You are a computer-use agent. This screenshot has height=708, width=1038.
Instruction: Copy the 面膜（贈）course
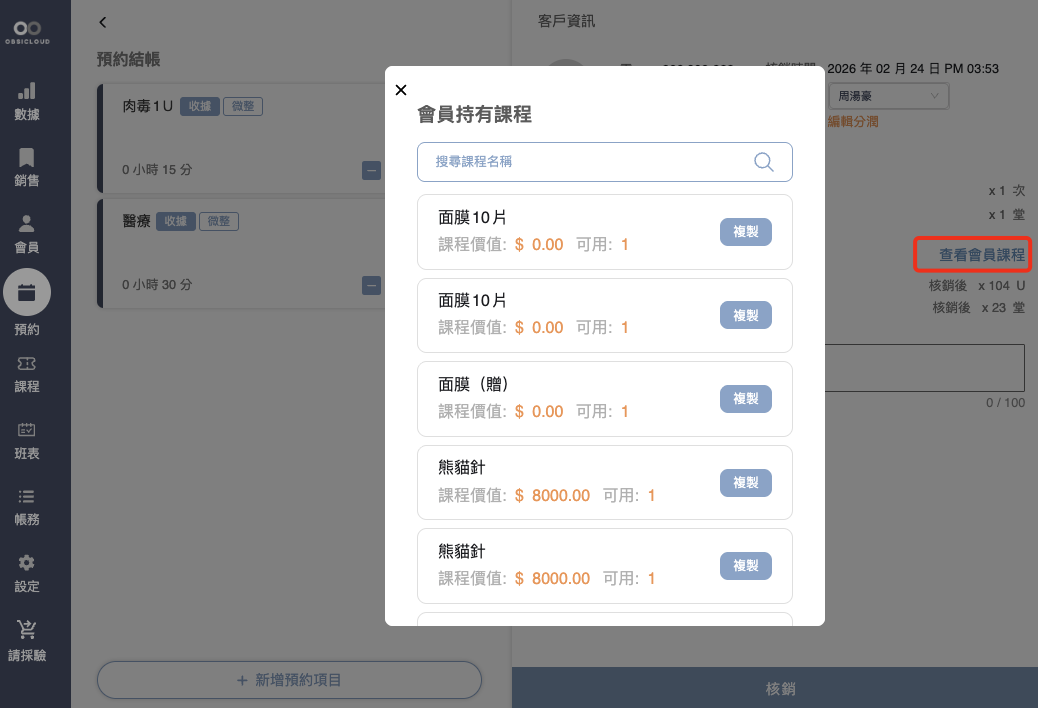point(745,399)
